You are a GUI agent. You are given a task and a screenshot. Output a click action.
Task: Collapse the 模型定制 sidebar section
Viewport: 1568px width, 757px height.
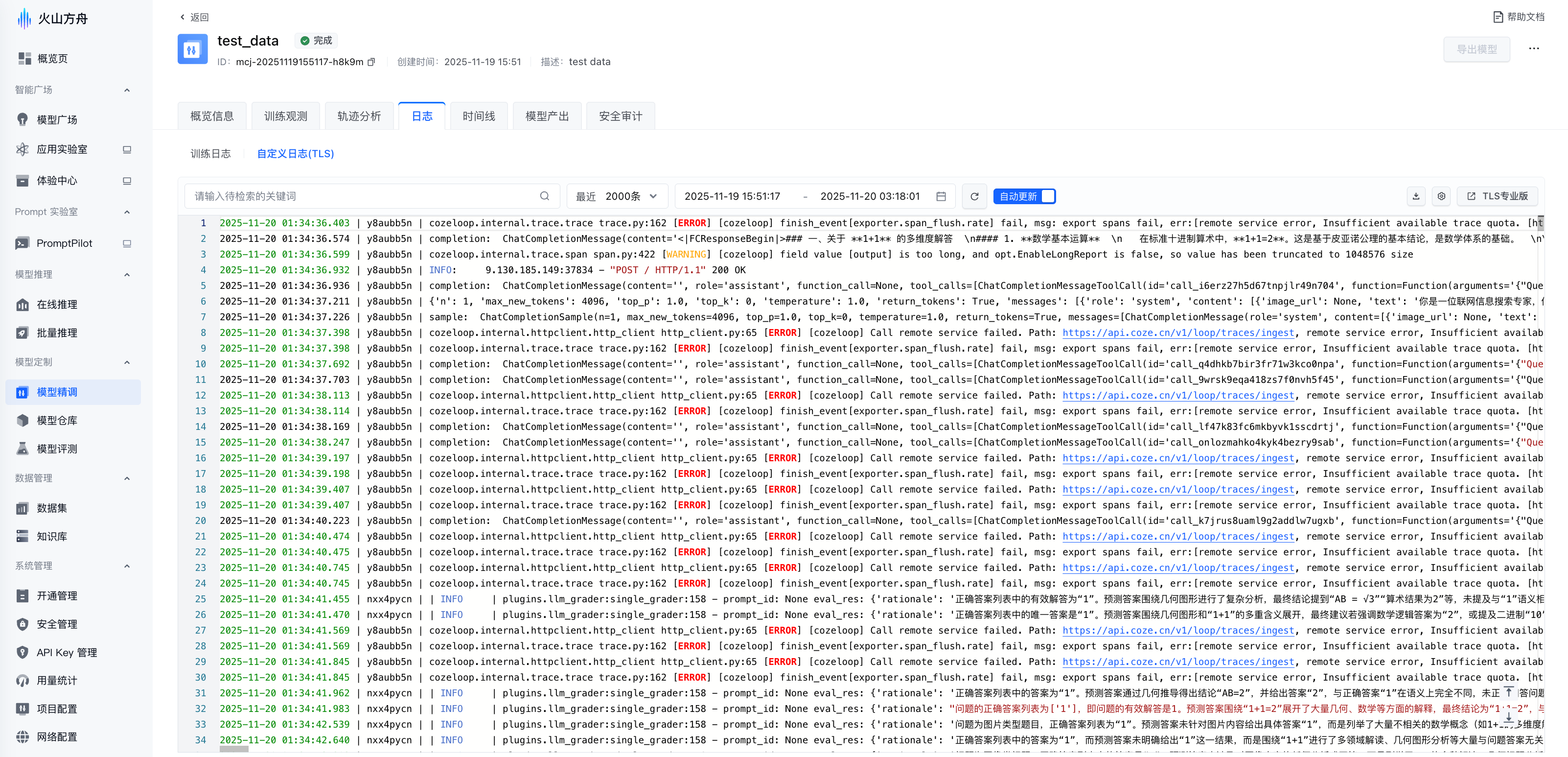[127, 362]
